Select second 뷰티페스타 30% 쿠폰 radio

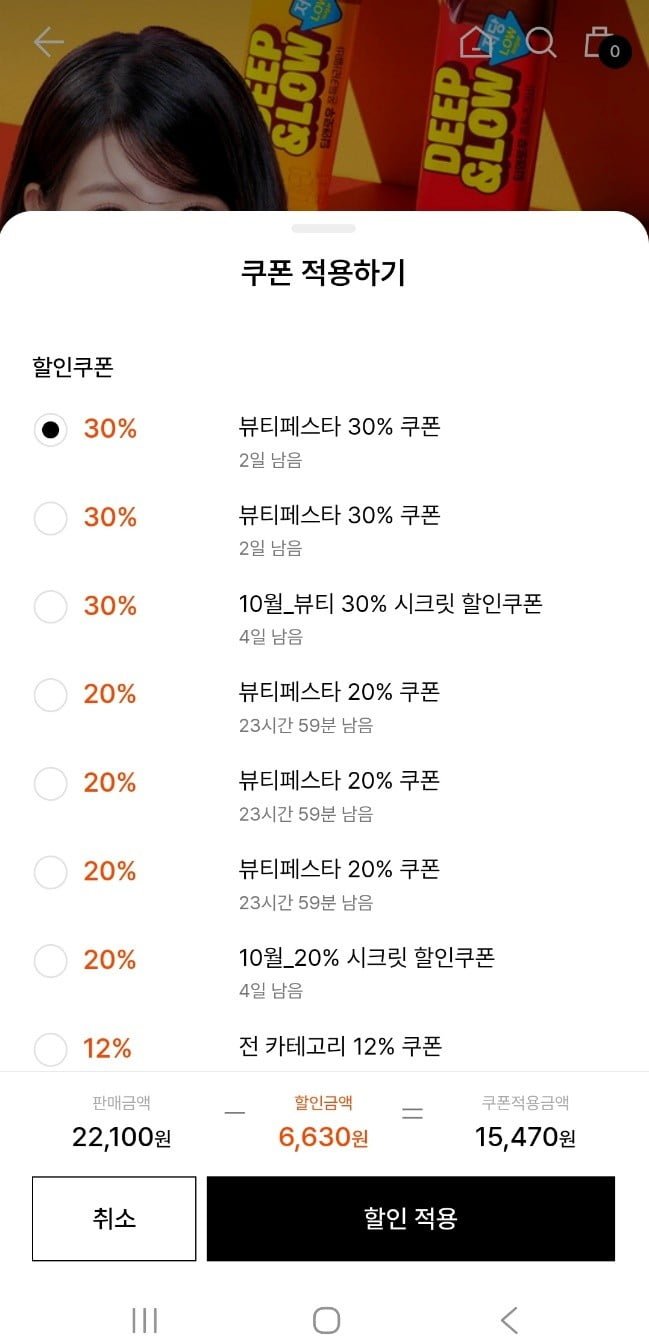[50, 518]
